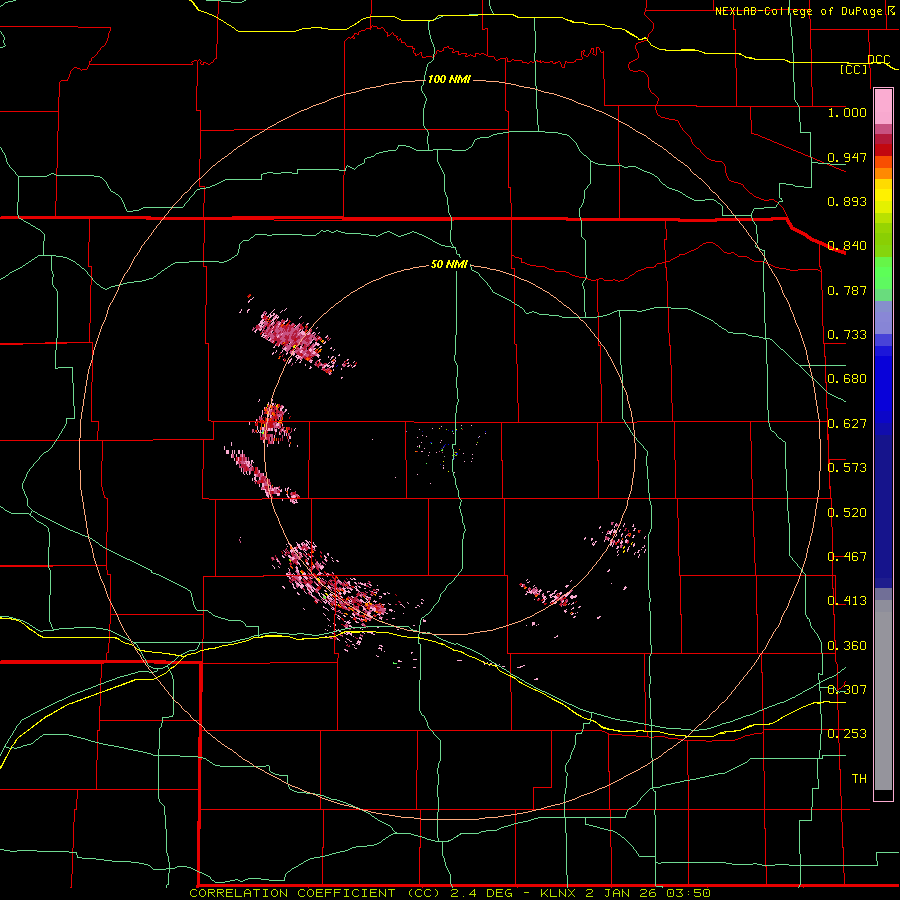Click the TH label near the legend bottom
This screenshot has height=900, width=900.
coord(859,779)
